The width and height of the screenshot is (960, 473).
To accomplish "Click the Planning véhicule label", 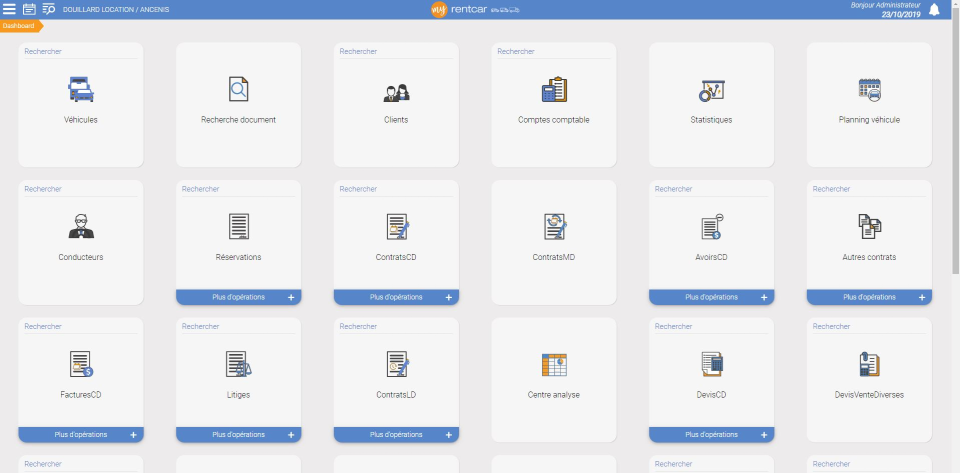I will [x=869, y=120].
